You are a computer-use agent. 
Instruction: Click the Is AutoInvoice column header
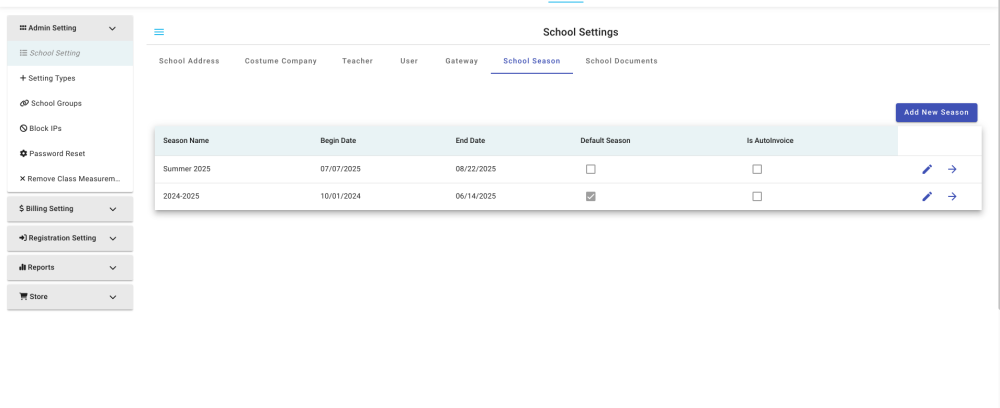pyautogui.click(x=770, y=141)
